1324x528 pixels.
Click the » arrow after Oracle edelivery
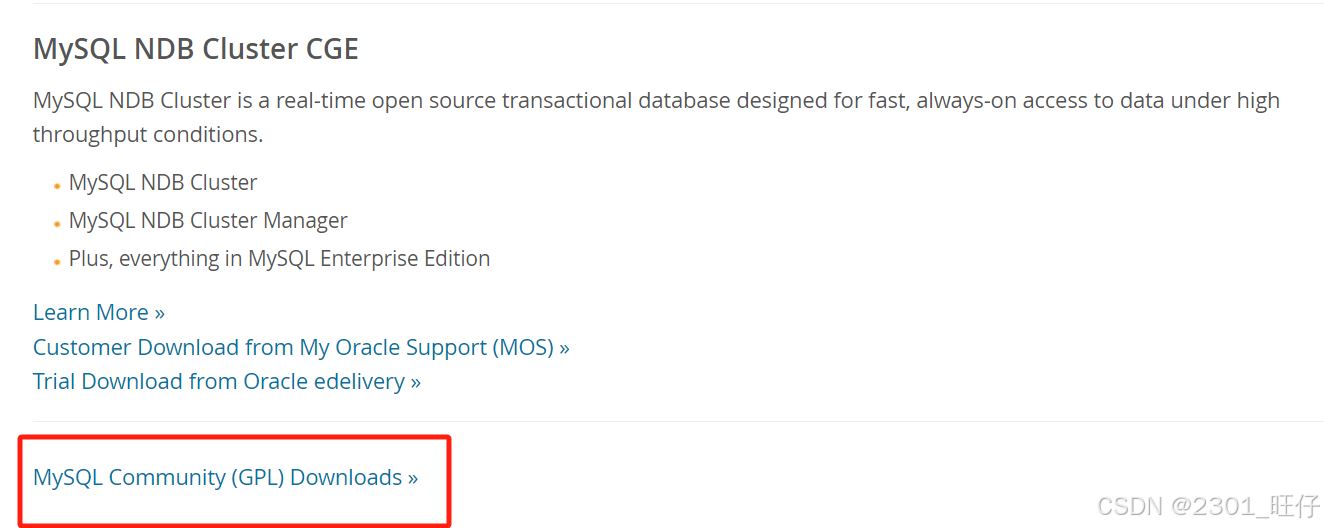click(x=415, y=382)
